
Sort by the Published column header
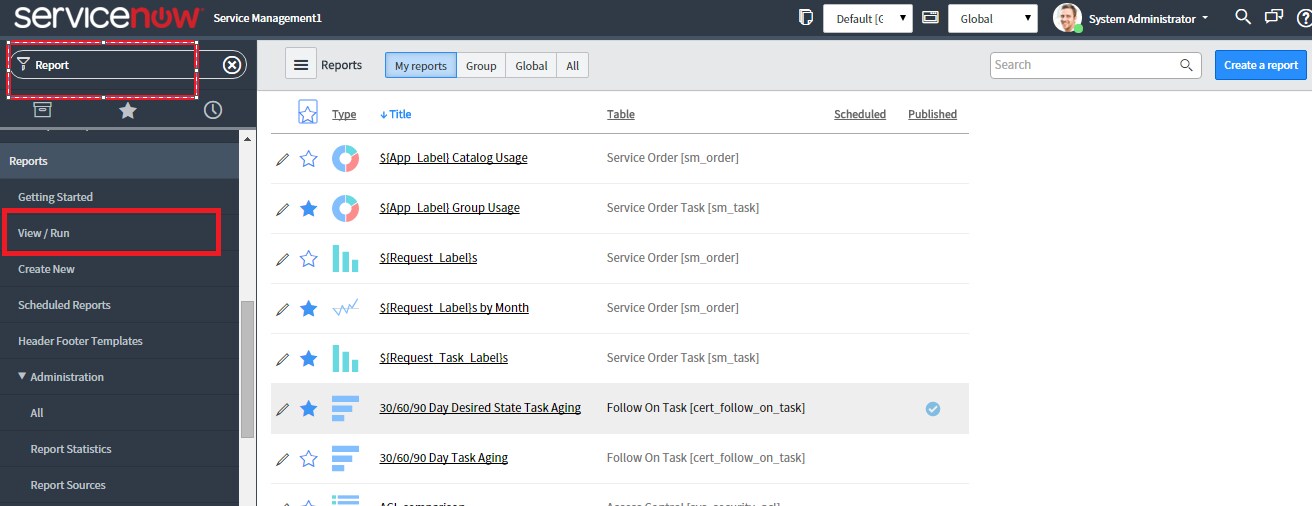point(932,114)
